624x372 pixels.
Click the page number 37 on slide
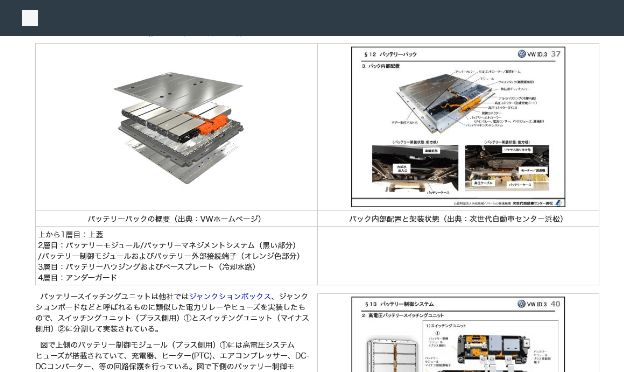556,54
